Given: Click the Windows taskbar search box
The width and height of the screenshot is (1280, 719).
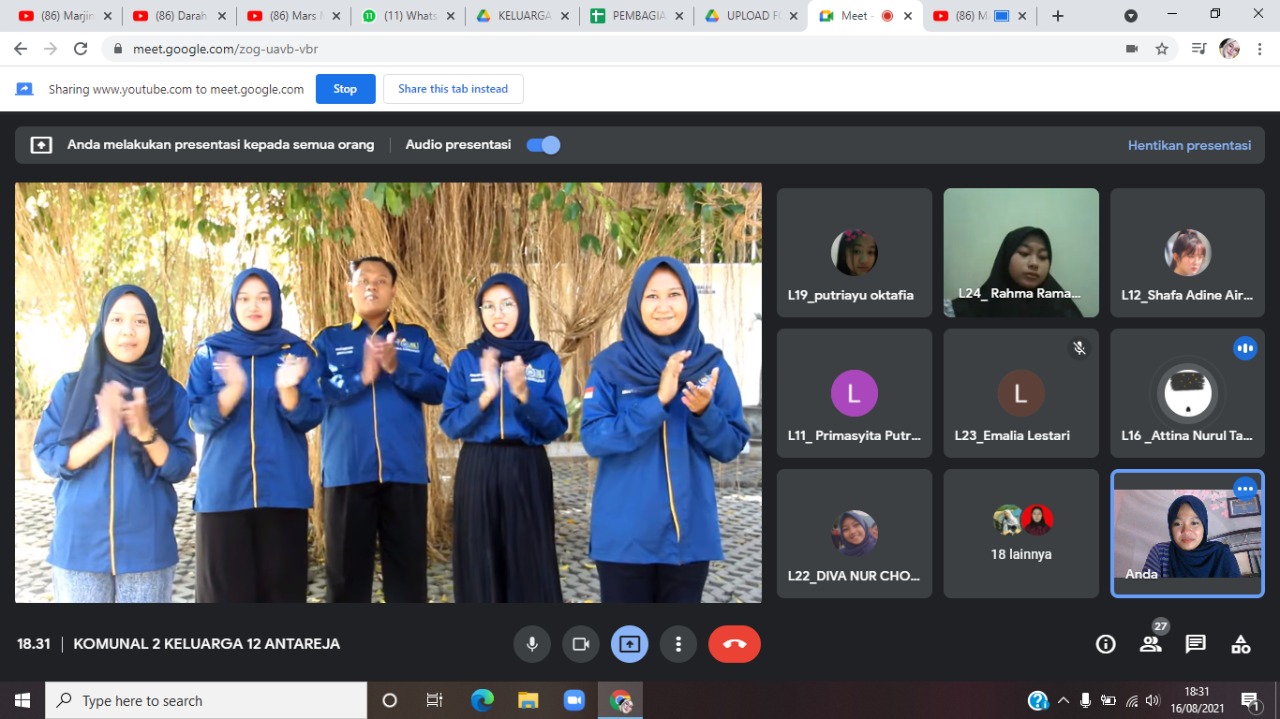Looking at the screenshot, I should pyautogui.click(x=207, y=700).
